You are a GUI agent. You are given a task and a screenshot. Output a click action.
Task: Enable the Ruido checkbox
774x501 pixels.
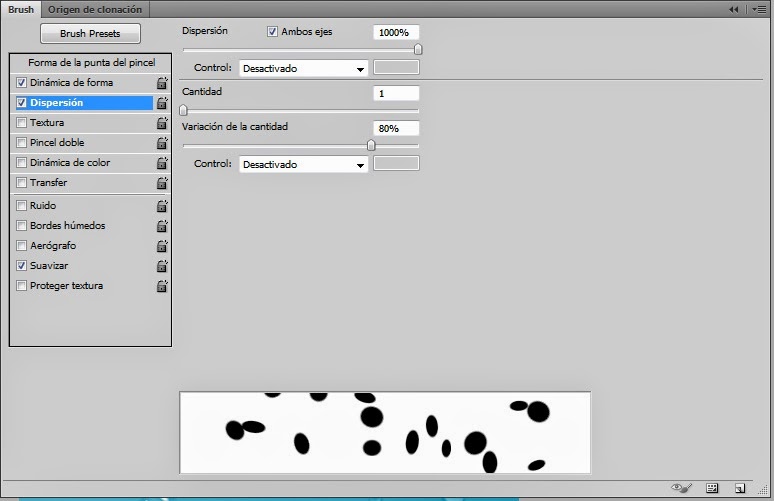(x=21, y=205)
